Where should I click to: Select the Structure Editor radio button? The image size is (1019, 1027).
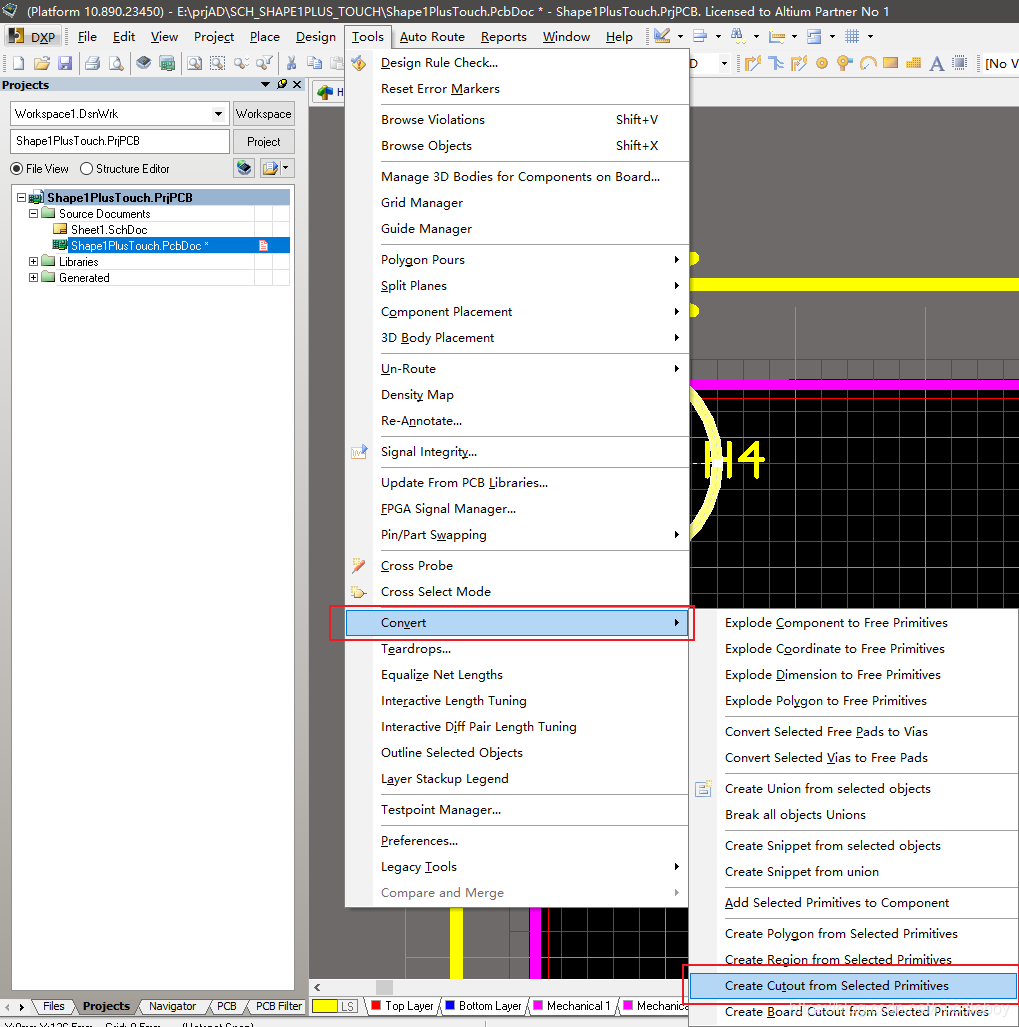86,169
